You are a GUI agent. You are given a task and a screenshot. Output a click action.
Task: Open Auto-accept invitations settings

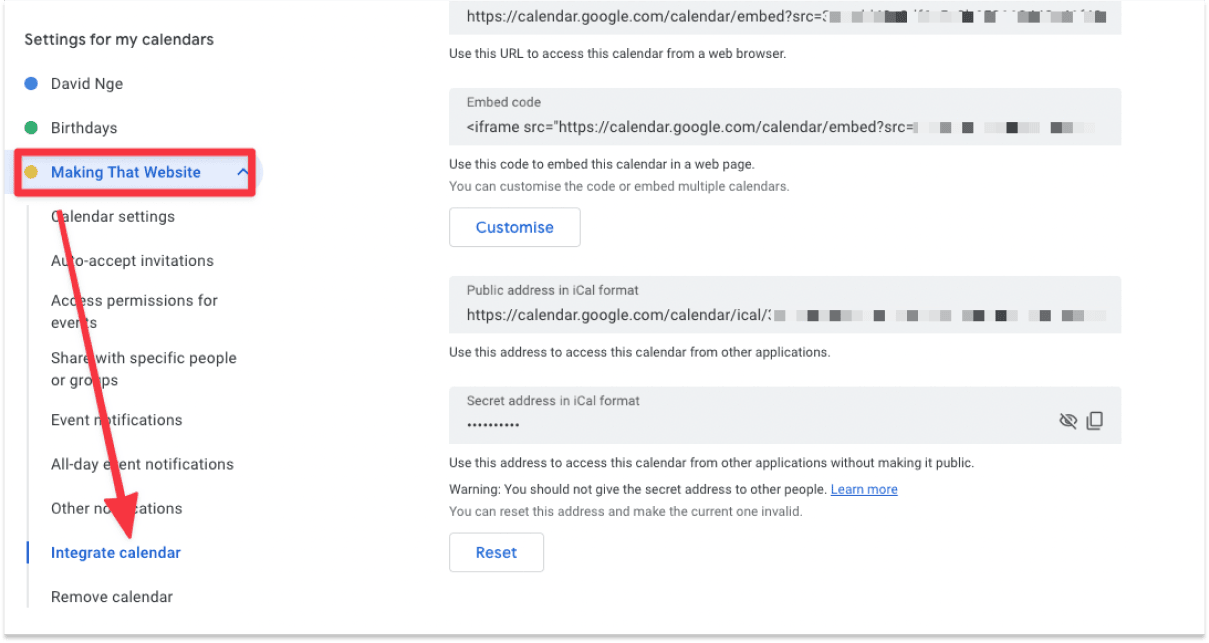pyautogui.click(x=132, y=260)
